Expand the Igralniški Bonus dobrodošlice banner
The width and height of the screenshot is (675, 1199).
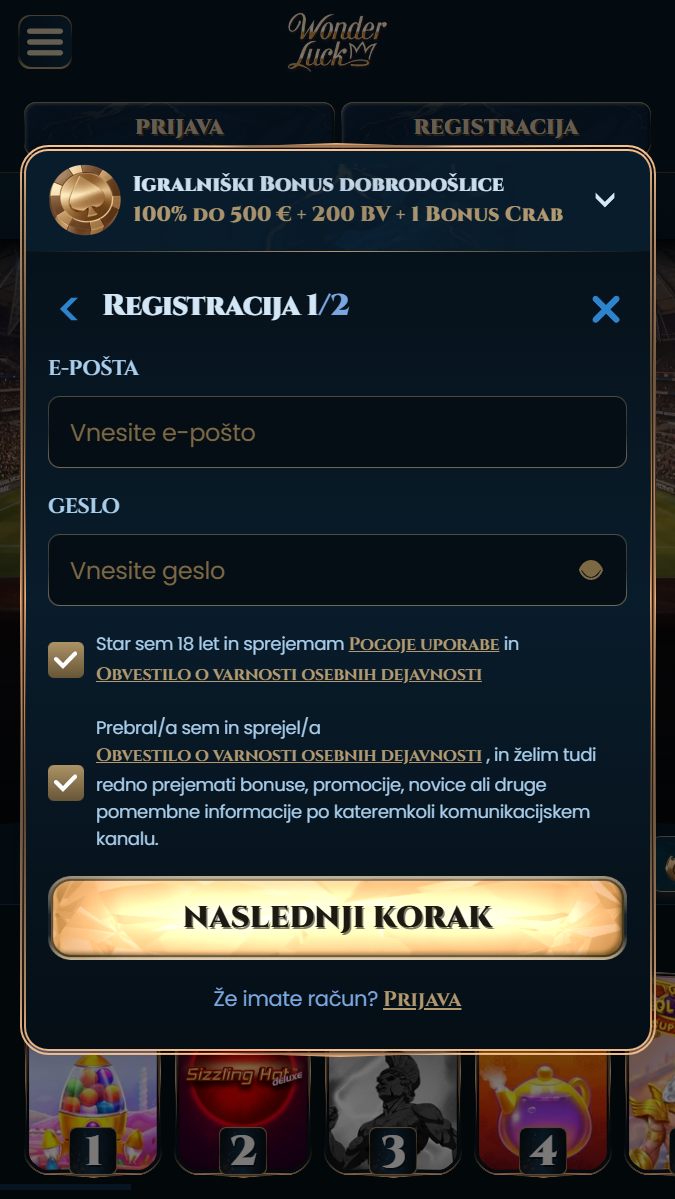click(337, 200)
